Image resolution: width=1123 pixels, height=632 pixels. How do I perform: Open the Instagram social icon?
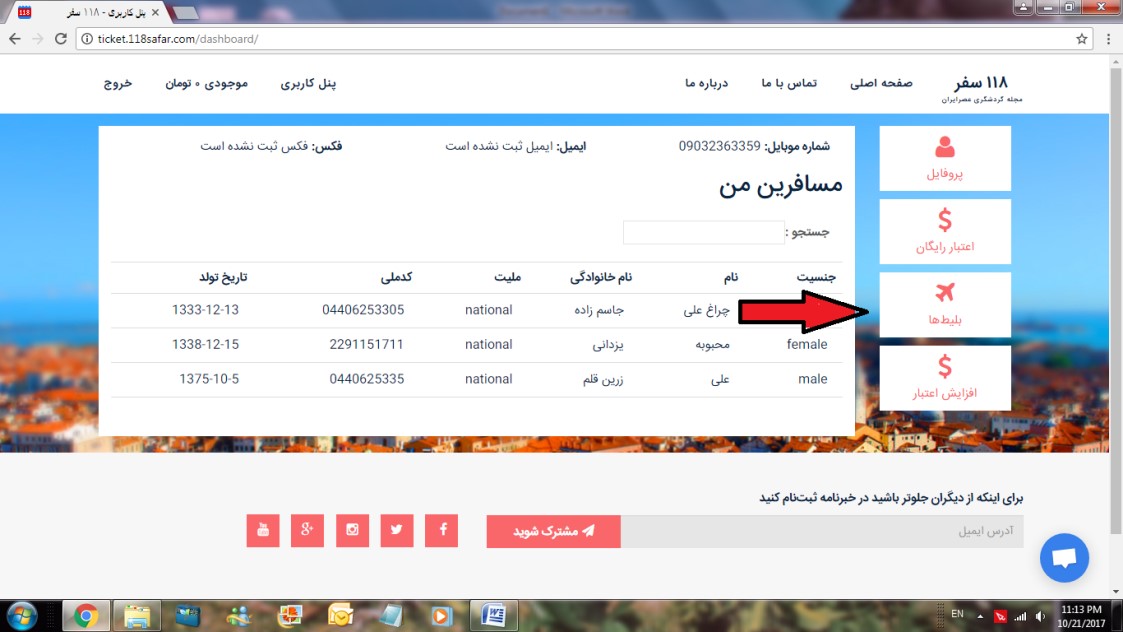352,531
